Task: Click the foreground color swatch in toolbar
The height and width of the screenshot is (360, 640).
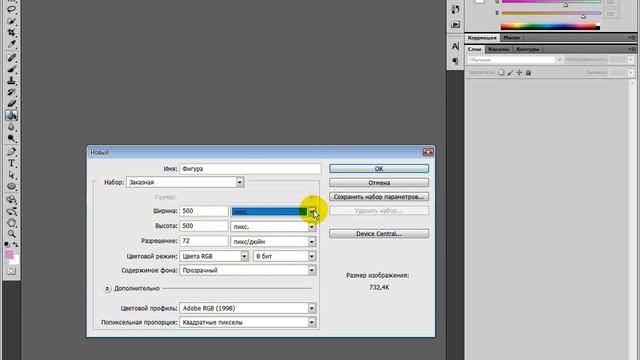Action: pyautogui.click(x=9, y=255)
